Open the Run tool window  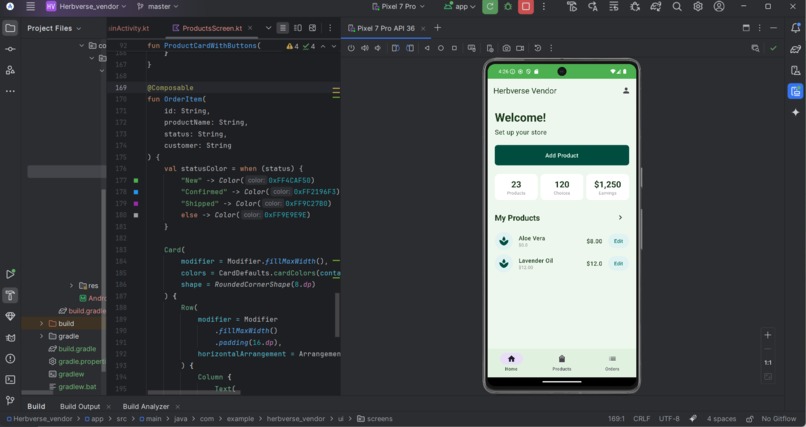10,274
